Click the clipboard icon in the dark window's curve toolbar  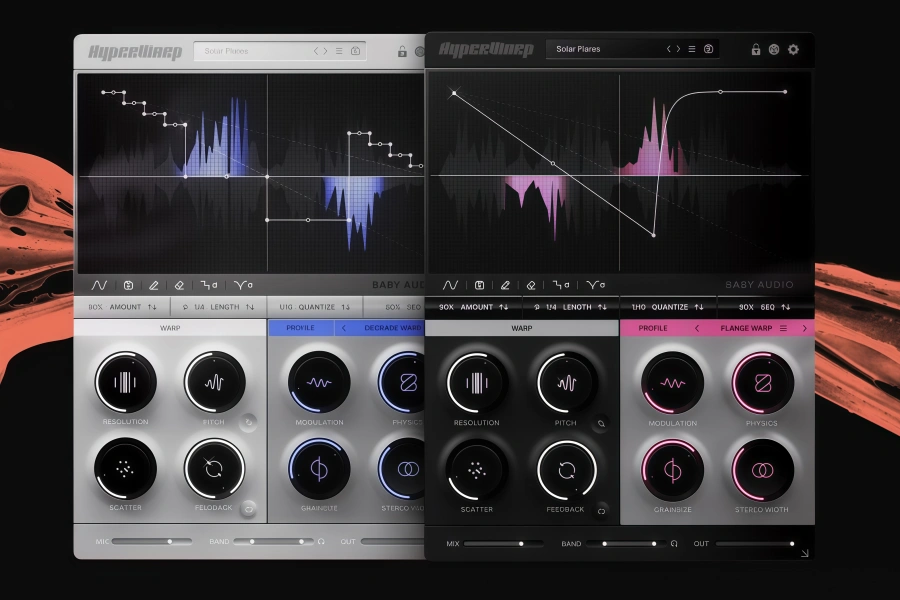pyautogui.click(x=479, y=285)
